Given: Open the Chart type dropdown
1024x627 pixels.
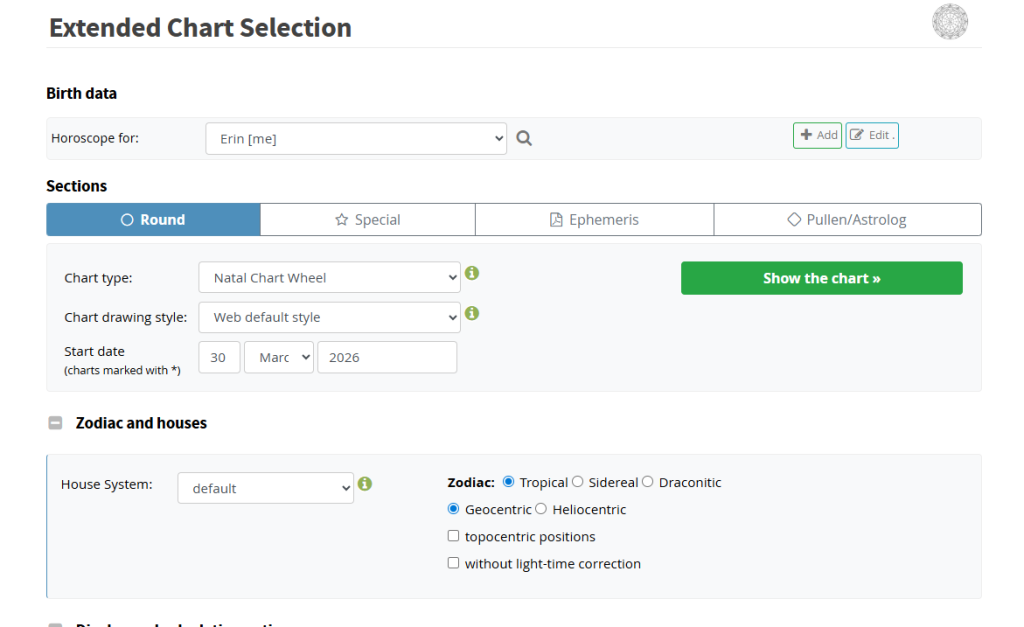Looking at the screenshot, I should (x=329, y=278).
